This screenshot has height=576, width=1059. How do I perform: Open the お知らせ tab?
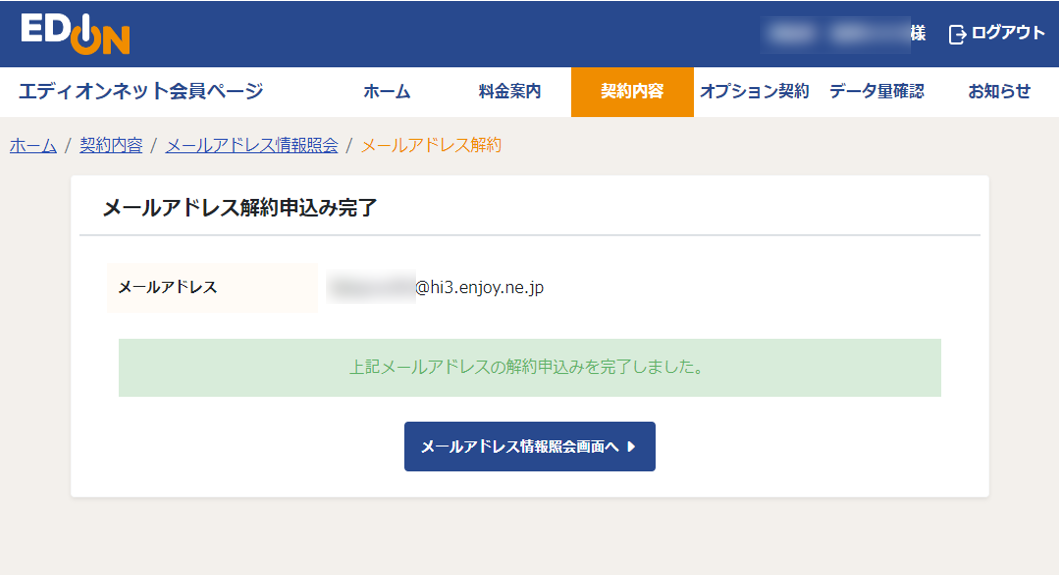pyautogui.click(x=998, y=92)
